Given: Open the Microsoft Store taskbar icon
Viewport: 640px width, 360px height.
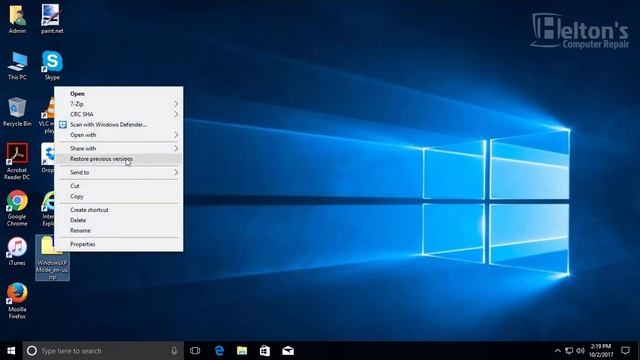Looking at the screenshot, I should (265, 351).
